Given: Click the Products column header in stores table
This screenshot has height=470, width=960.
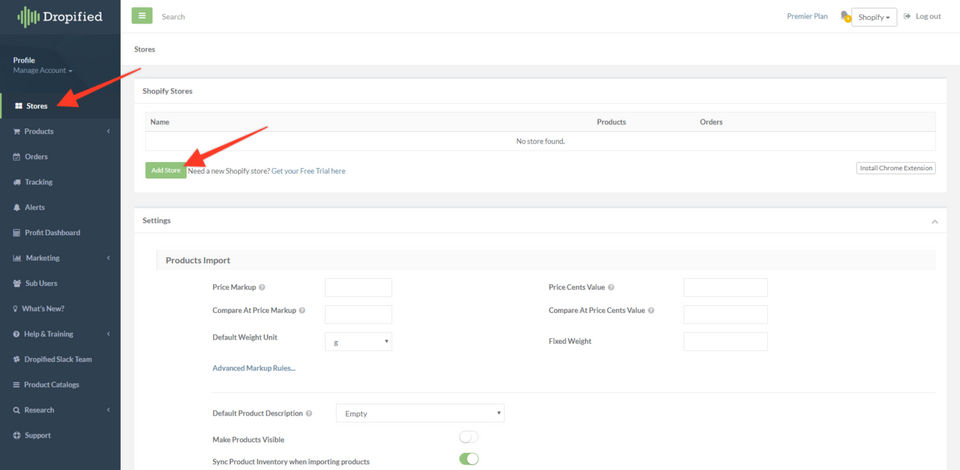Looking at the screenshot, I should [x=611, y=122].
